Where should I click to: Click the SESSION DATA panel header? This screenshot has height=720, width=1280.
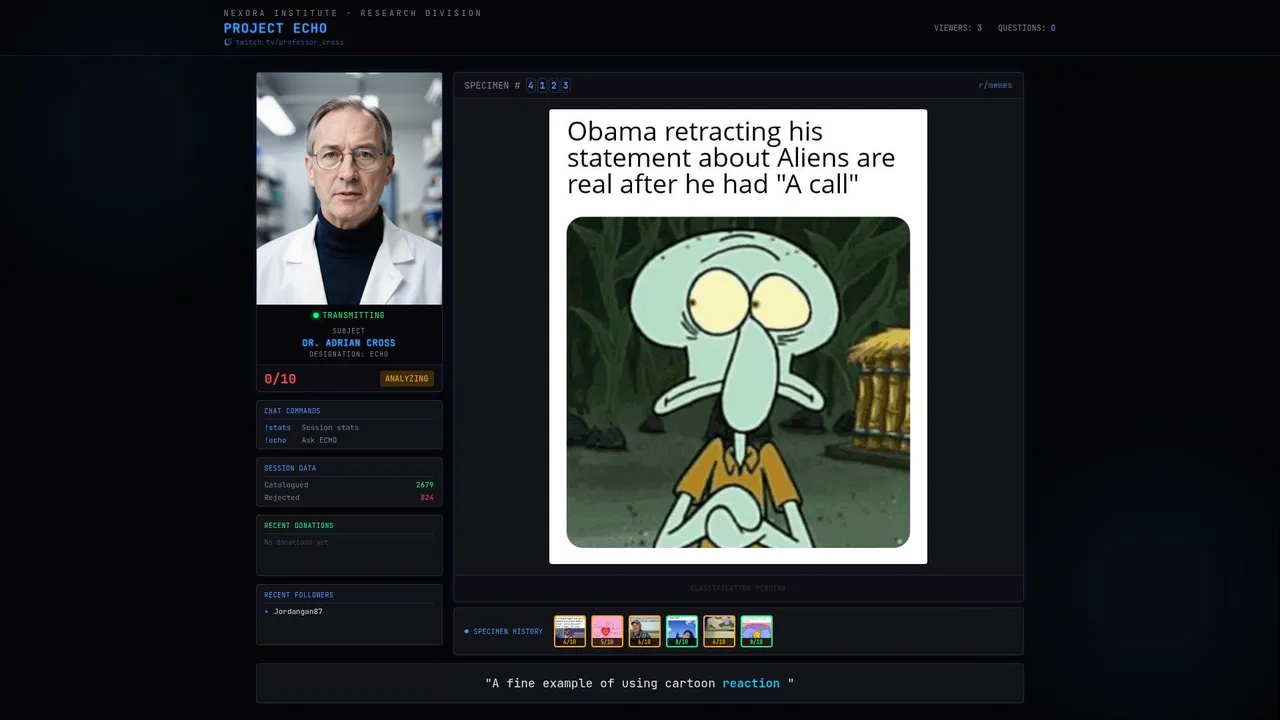[290, 468]
